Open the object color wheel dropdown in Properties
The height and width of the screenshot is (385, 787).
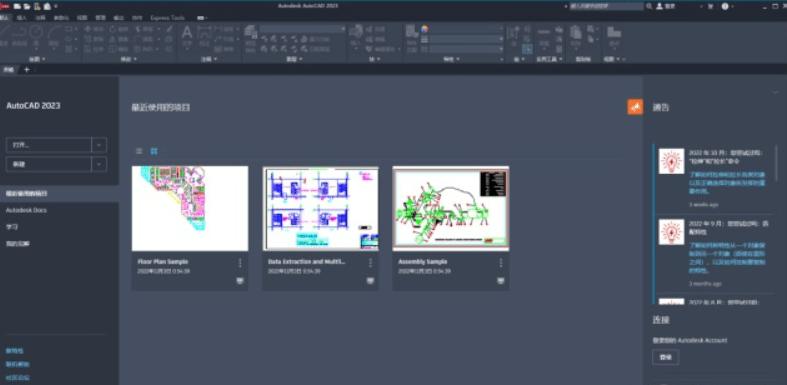coord(425,29)
